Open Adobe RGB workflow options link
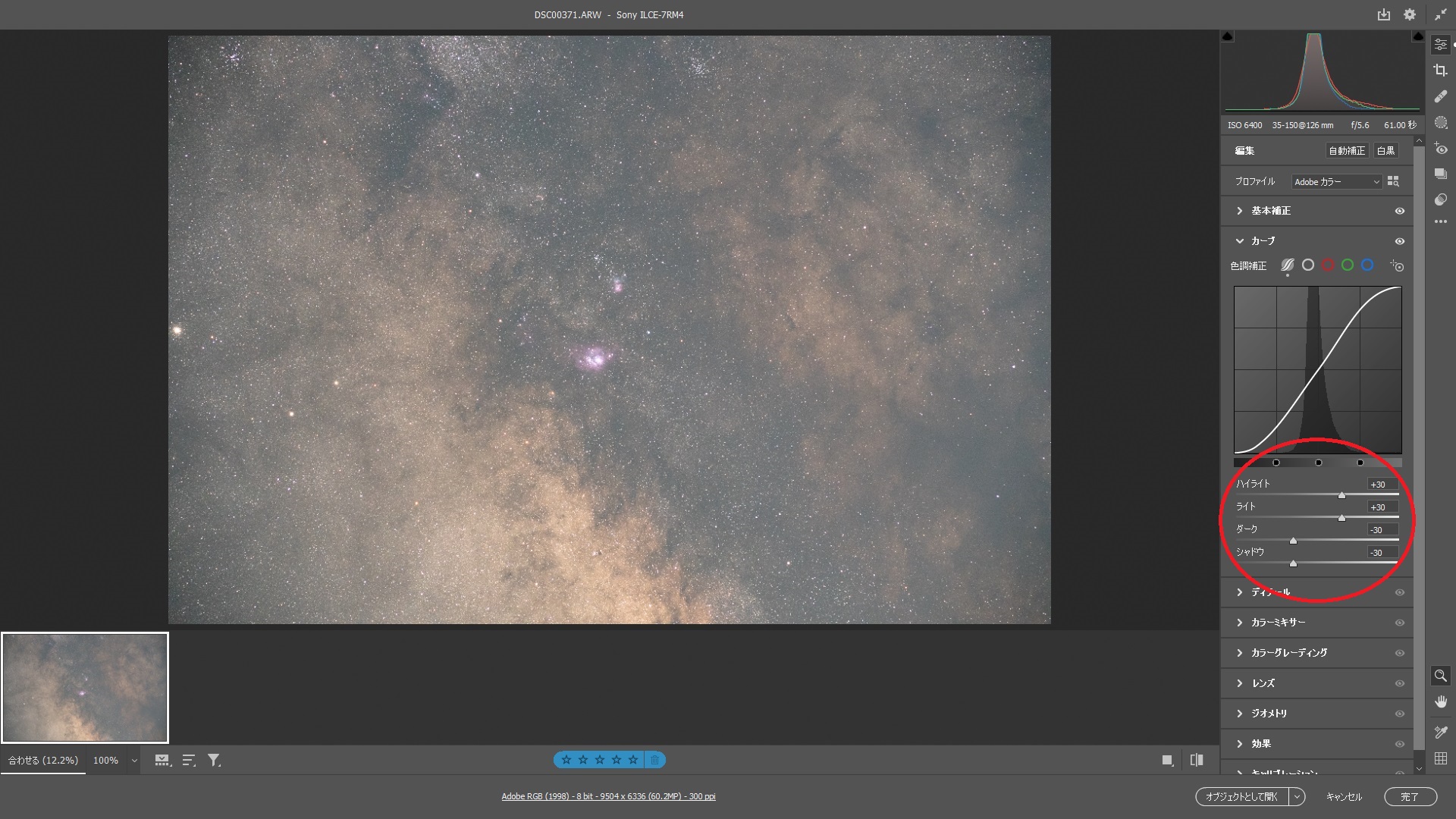 tap(608, 796)
